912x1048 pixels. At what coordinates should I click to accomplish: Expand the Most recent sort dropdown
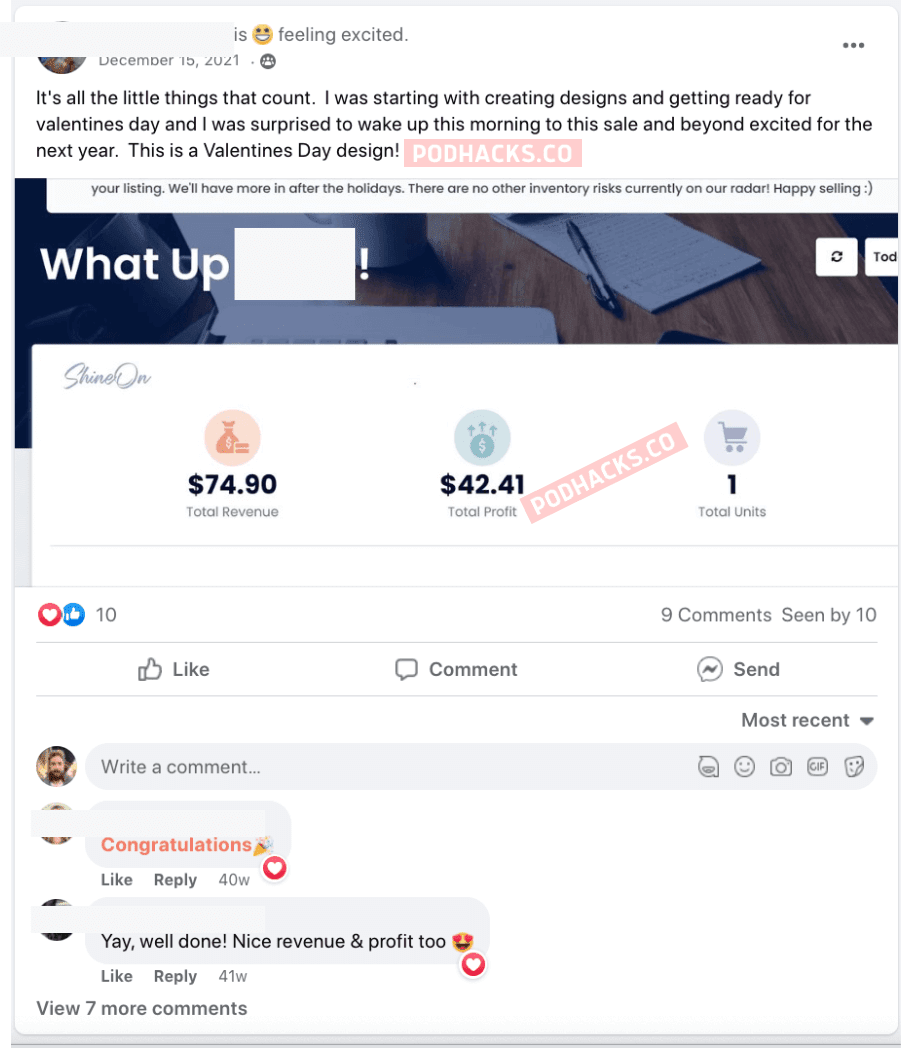808,720
